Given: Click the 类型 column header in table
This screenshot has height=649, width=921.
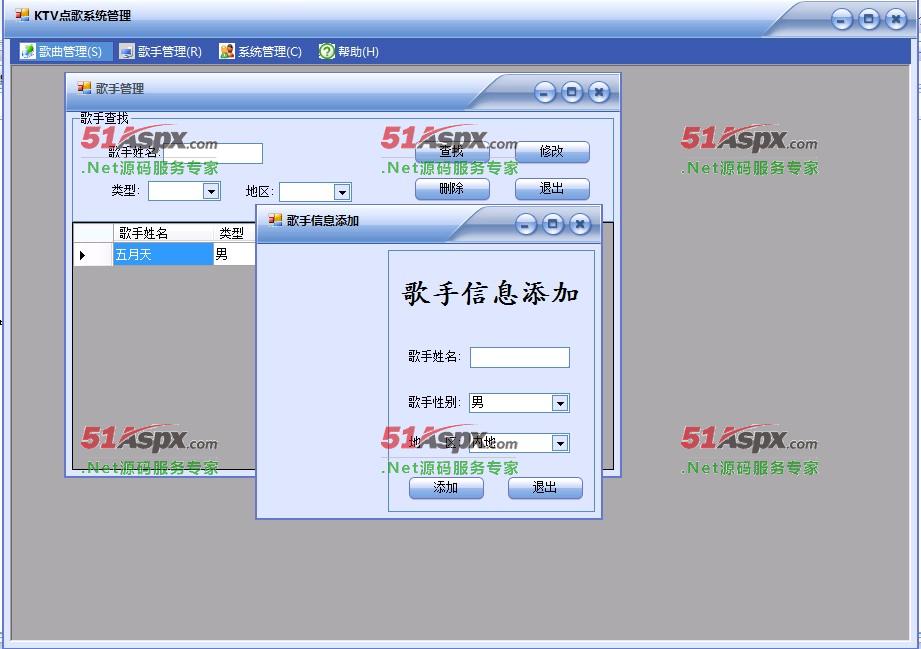Looking at the screenshot, I should 234,233.
